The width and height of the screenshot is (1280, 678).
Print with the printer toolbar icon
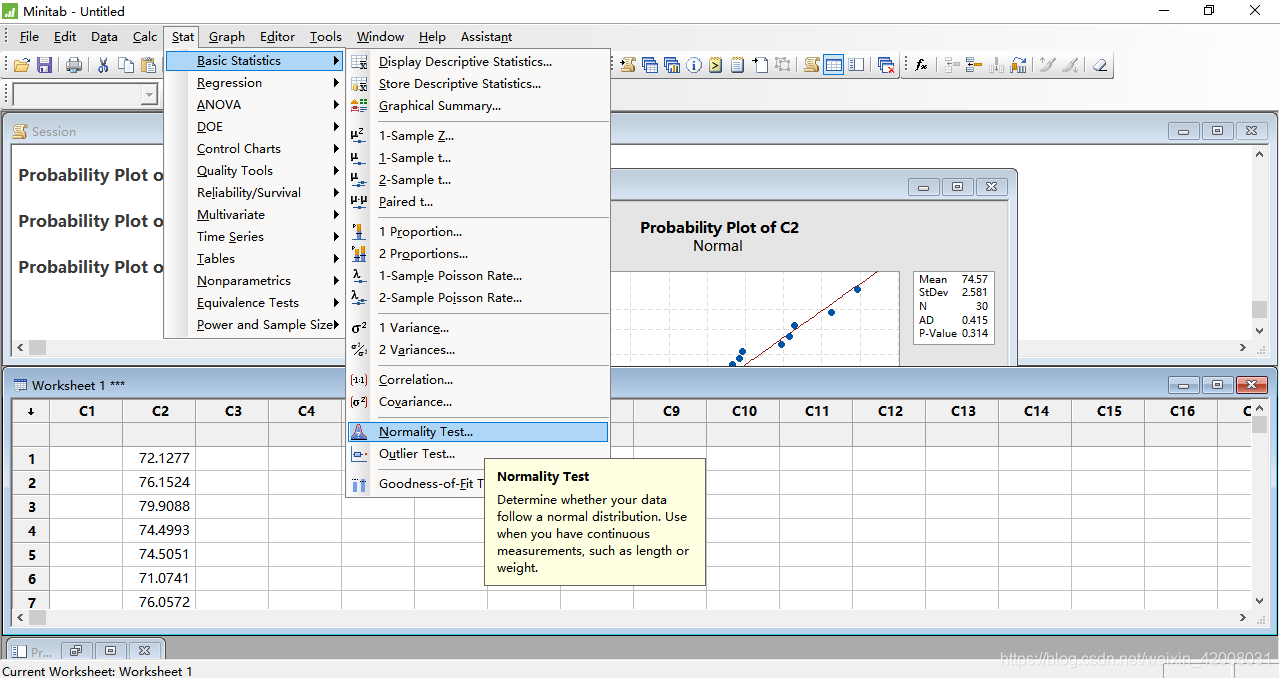coord(74,65)
